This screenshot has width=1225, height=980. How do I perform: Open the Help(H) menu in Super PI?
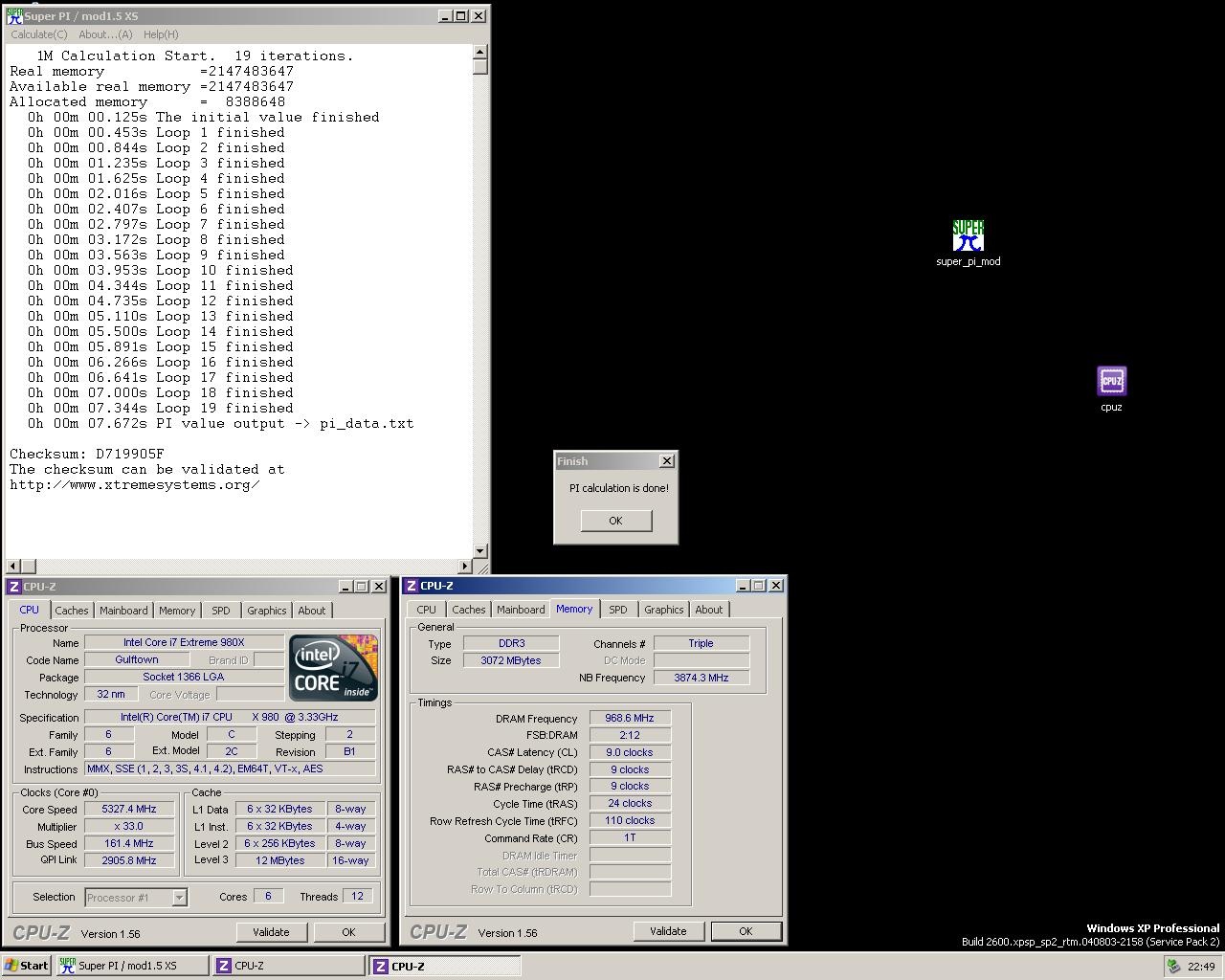click(160, 34)
